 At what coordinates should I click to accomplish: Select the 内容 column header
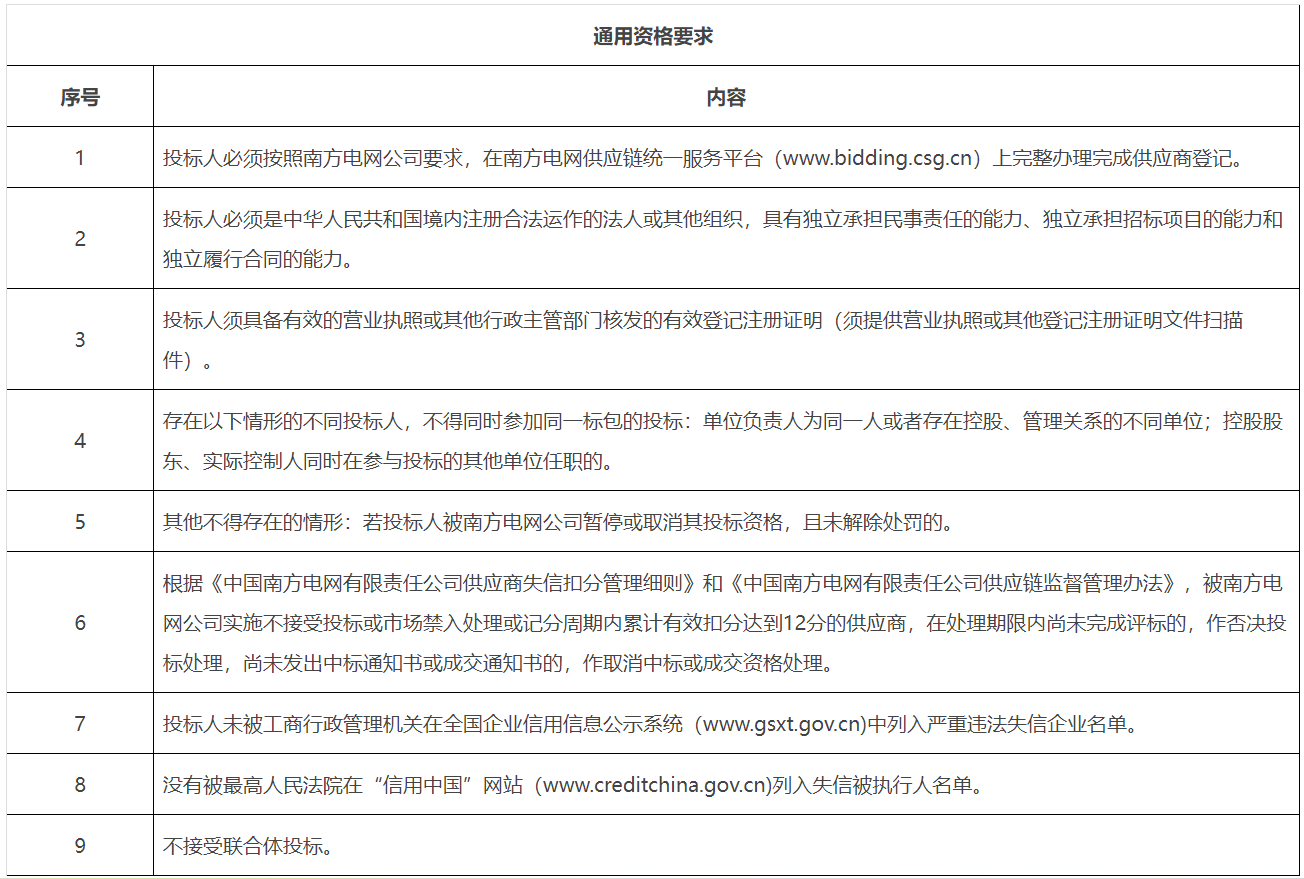[726, 97]
